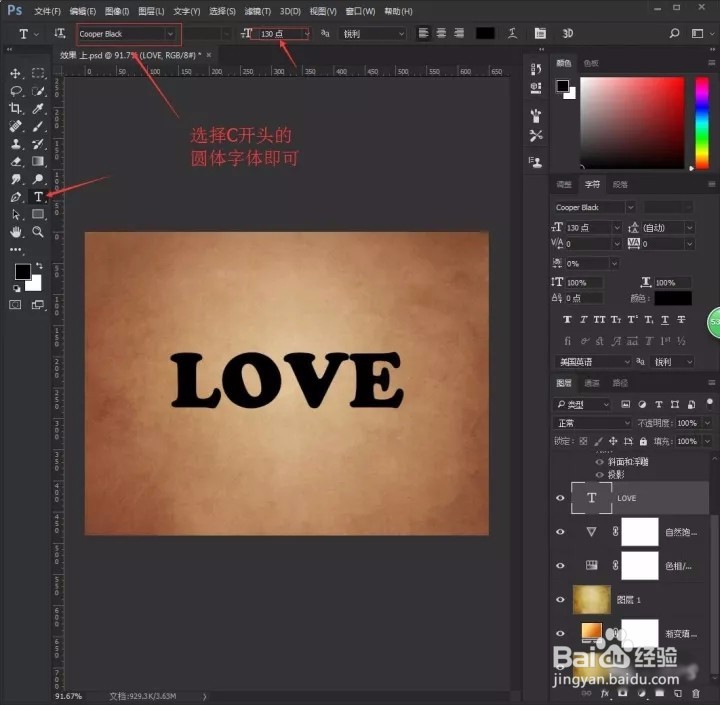
Task: Select the Quick Selection tool
Action: click(x=38, y=91)
